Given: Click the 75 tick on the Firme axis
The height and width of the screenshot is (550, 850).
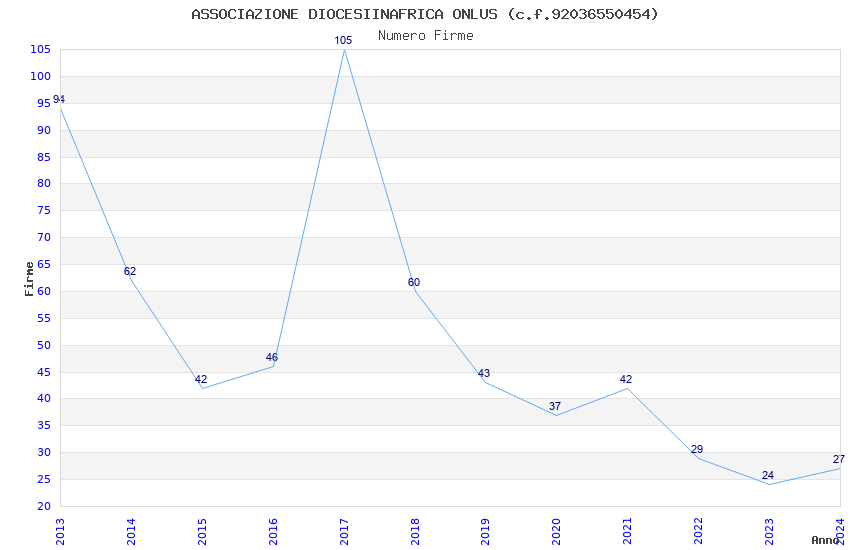Looking at the screenshot, I should pos(44,210).
